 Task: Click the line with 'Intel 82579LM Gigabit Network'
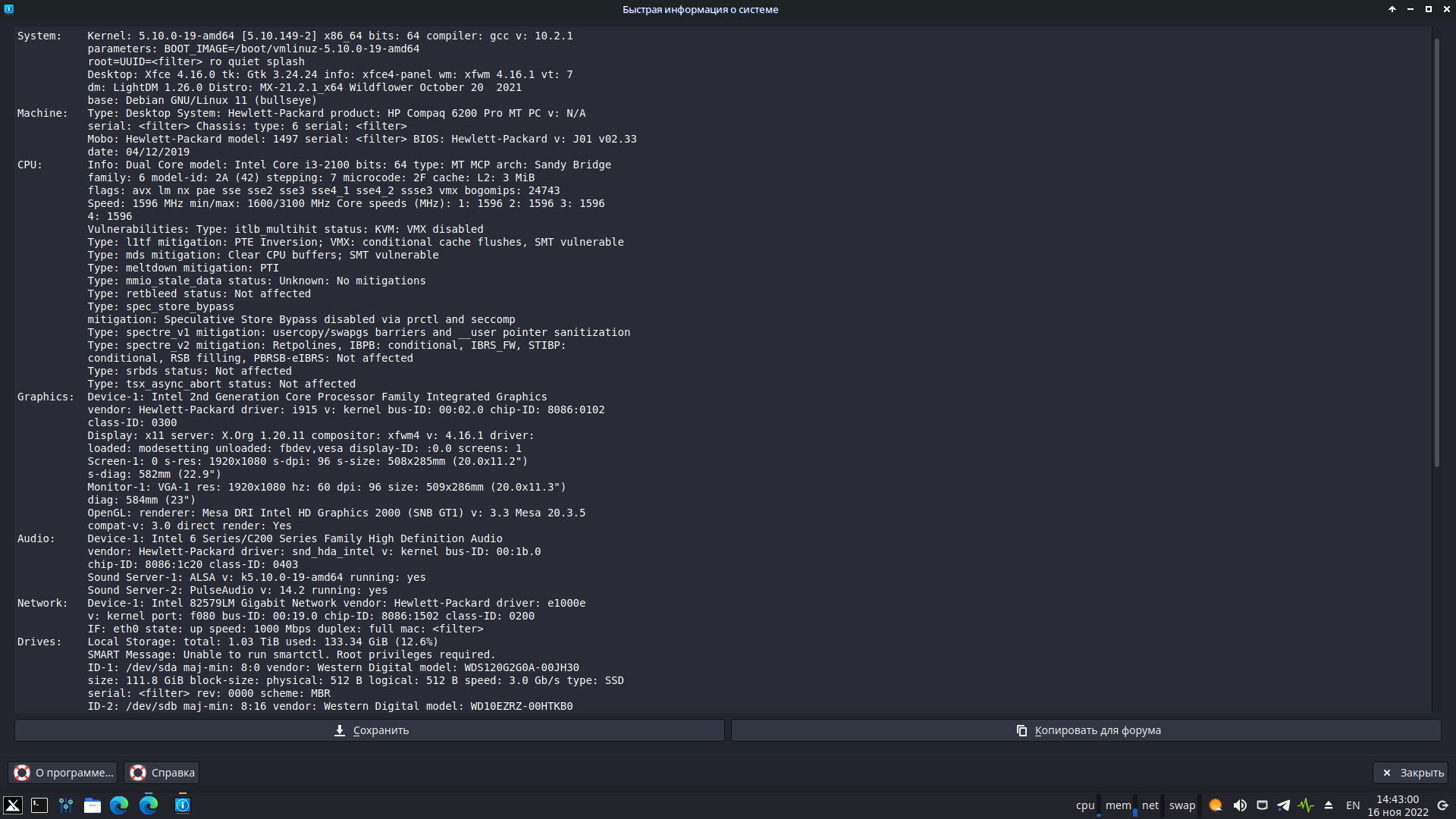(x=337, y=603)
